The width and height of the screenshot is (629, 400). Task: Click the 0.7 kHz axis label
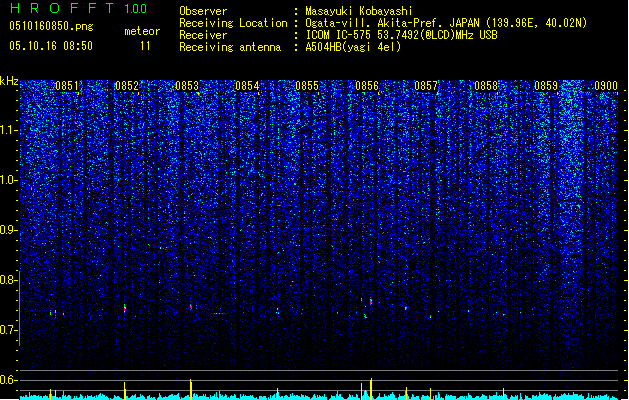(x=9, y=330)
